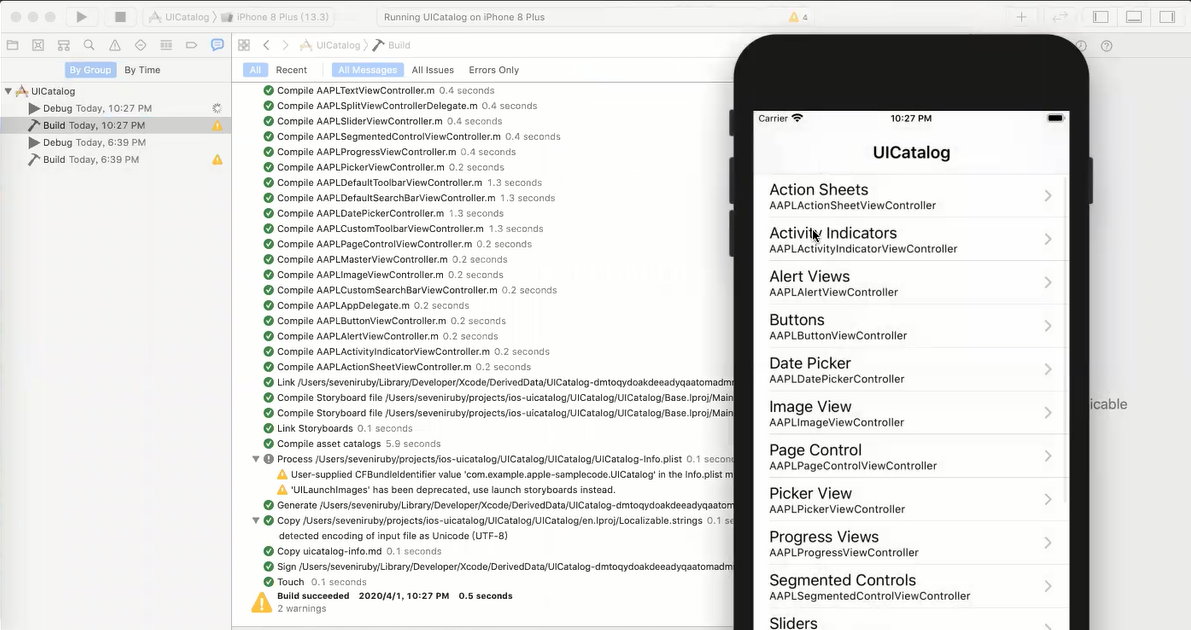Go forward with the right chevron
1191x630 pixels.
point(285,46)
